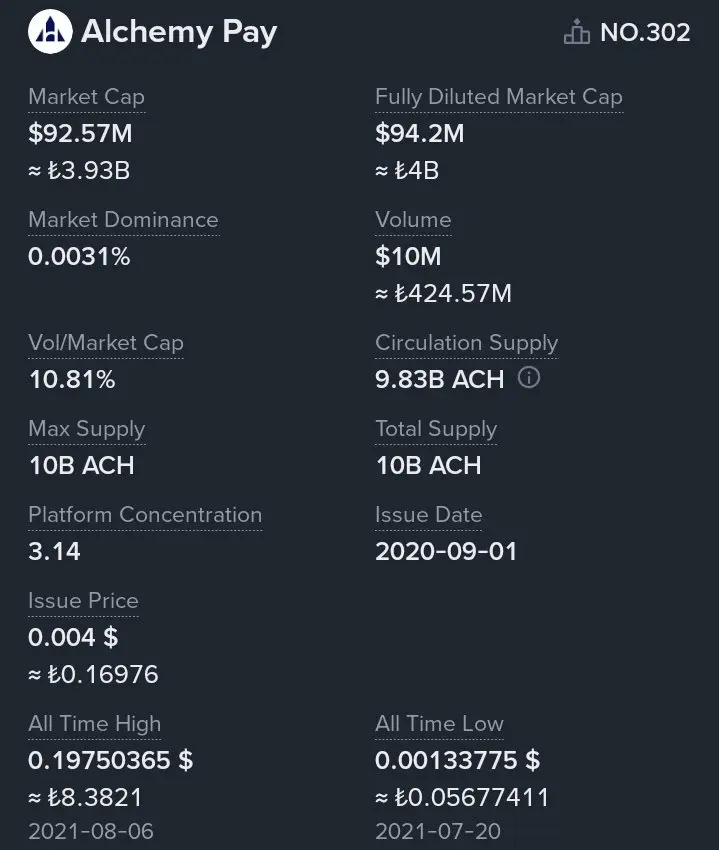719x850 pixels.
Task: Click the 2020-09-01 issue date value
Action: (x=446, y=551)
